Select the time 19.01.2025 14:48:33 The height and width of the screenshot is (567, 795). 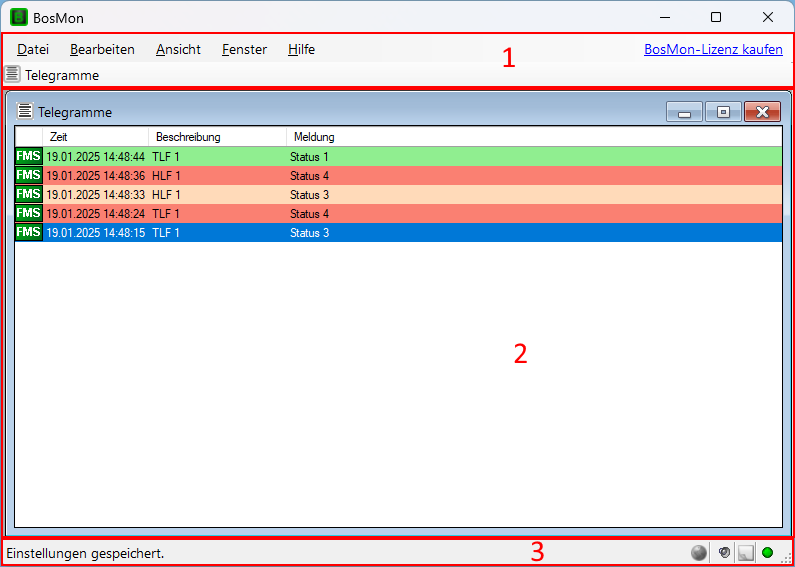pyautogui.click(x=96, y=195)
